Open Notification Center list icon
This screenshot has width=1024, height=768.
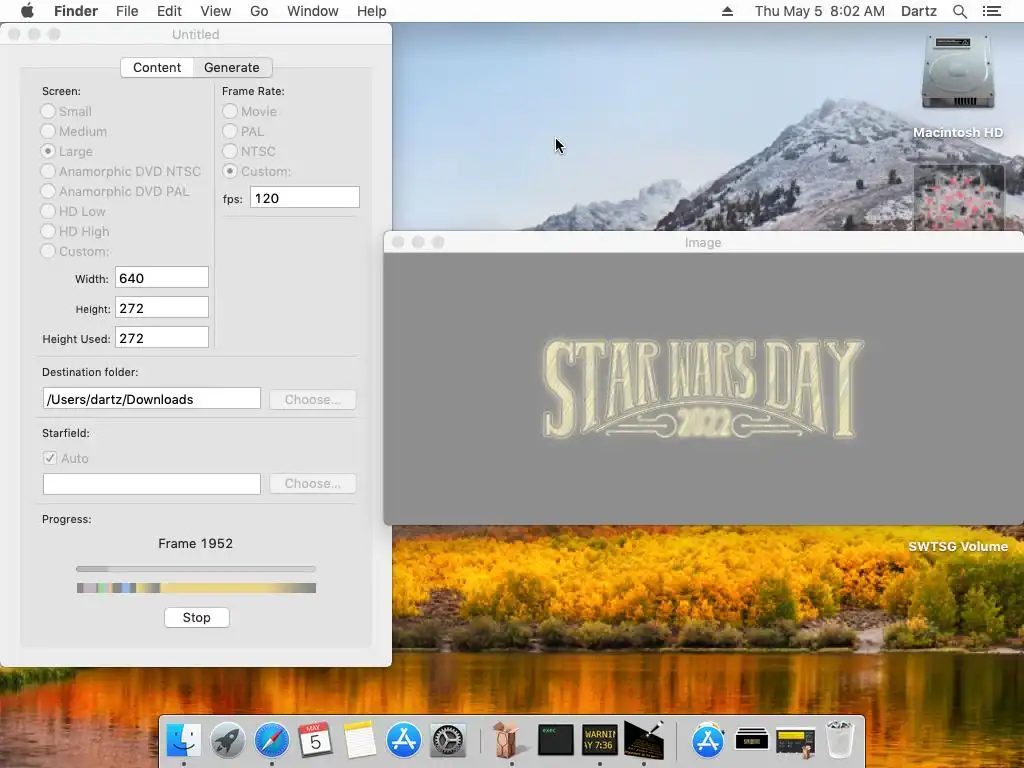tap(991, 11)
